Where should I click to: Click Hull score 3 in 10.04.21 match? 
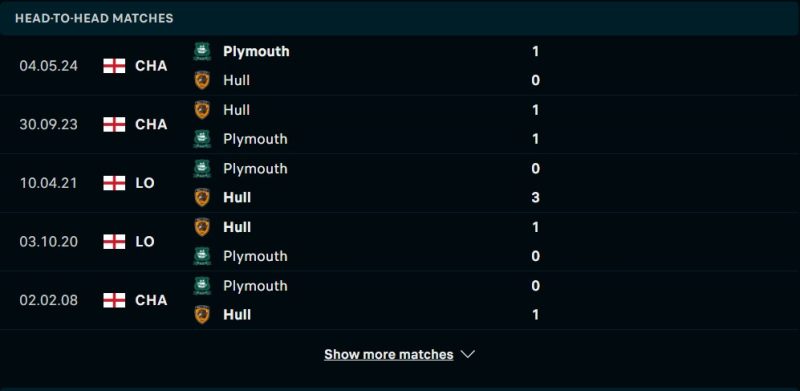coord(535,198)
